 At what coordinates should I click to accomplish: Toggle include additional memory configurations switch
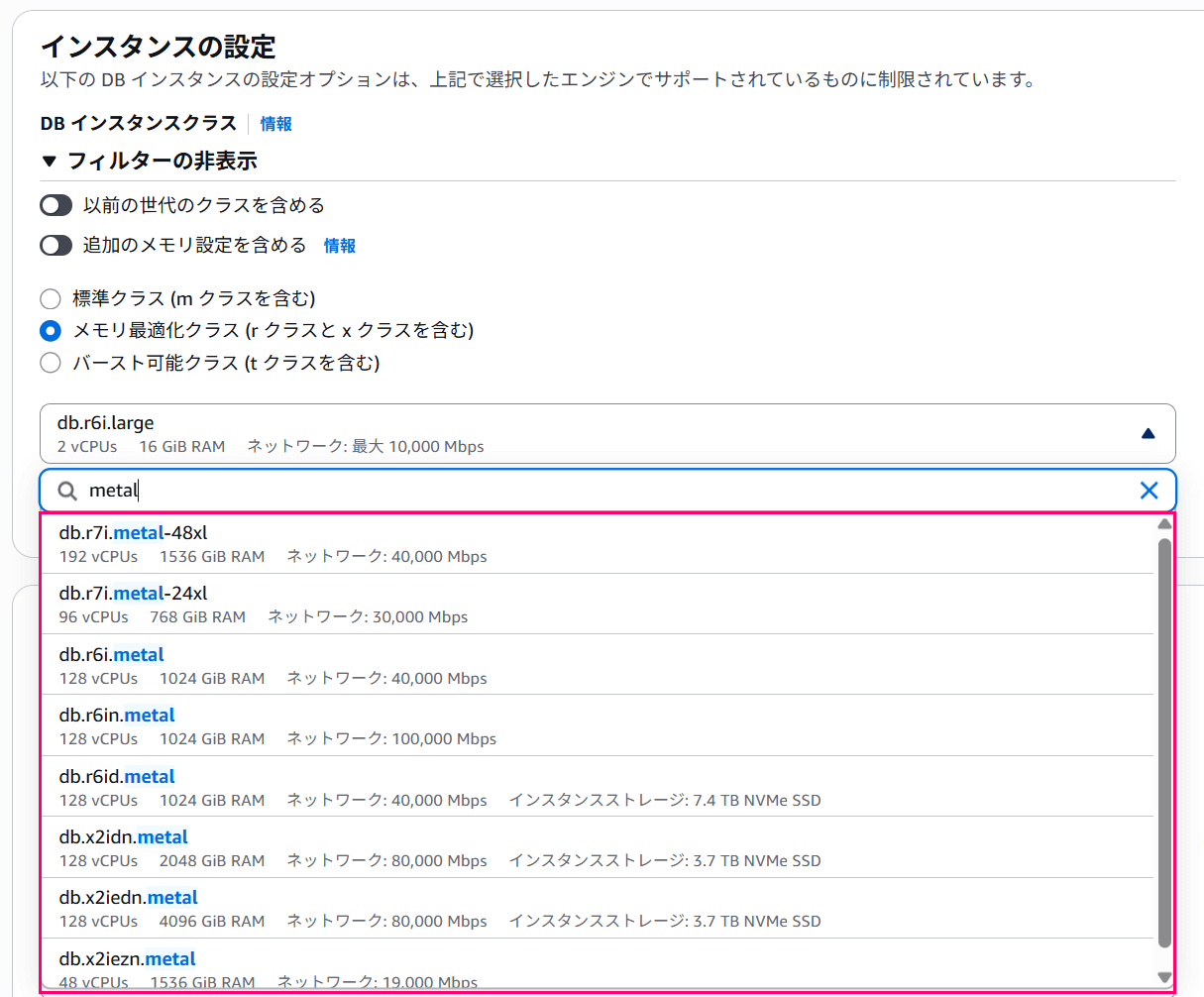pyautogui.click(x=55, y=245)
